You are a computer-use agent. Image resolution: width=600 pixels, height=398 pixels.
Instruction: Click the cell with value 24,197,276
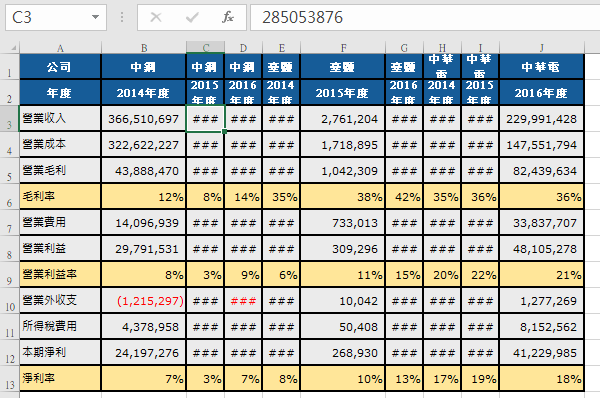click(x=143, y=353)
